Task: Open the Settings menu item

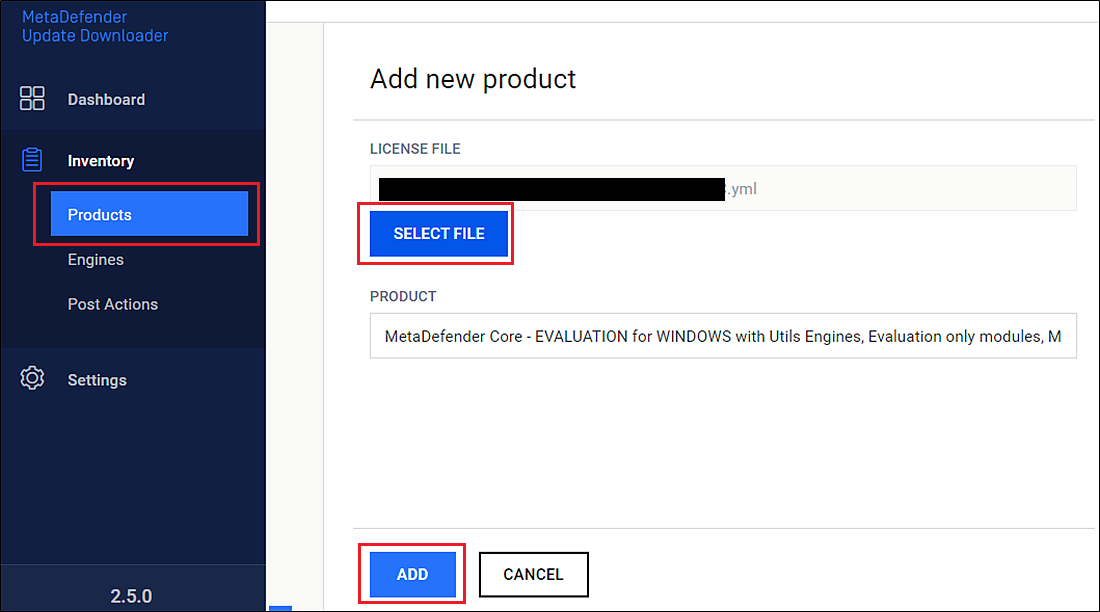Action: pos(97,380)
